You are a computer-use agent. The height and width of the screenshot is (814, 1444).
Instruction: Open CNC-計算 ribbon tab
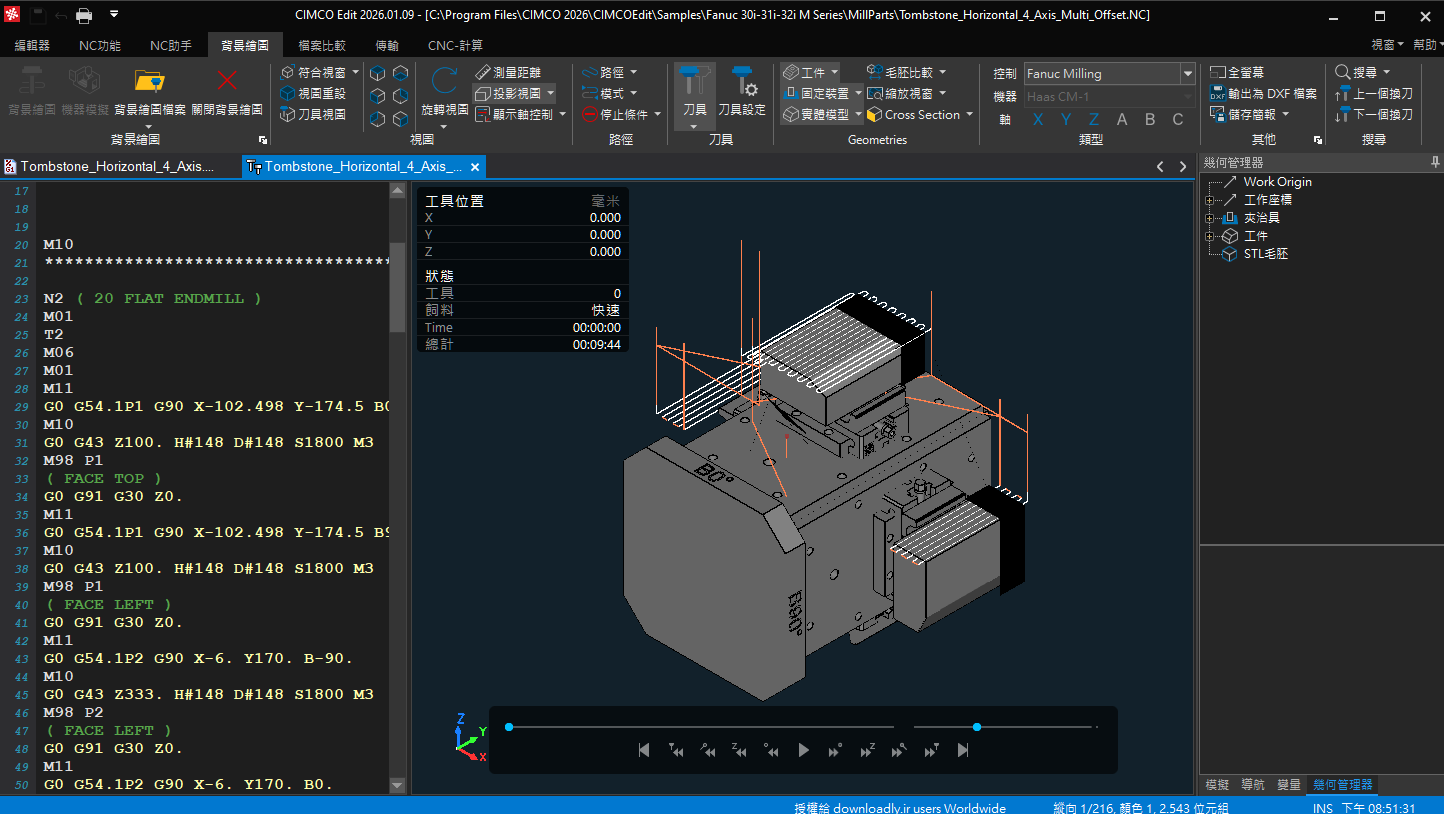click(x=455, y=46)
